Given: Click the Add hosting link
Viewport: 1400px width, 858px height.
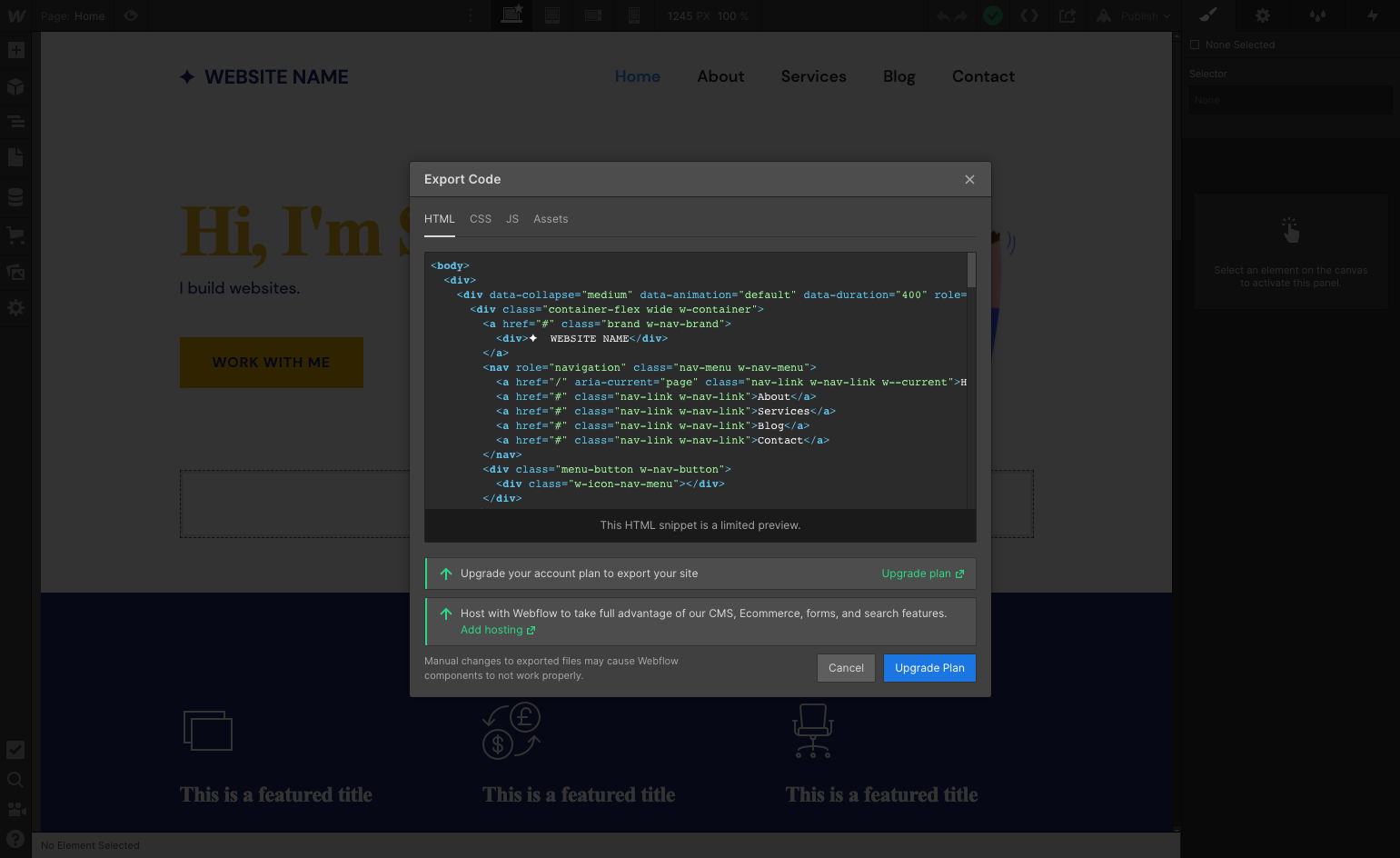Looking at the screenshot, I should tap(491, 629).
